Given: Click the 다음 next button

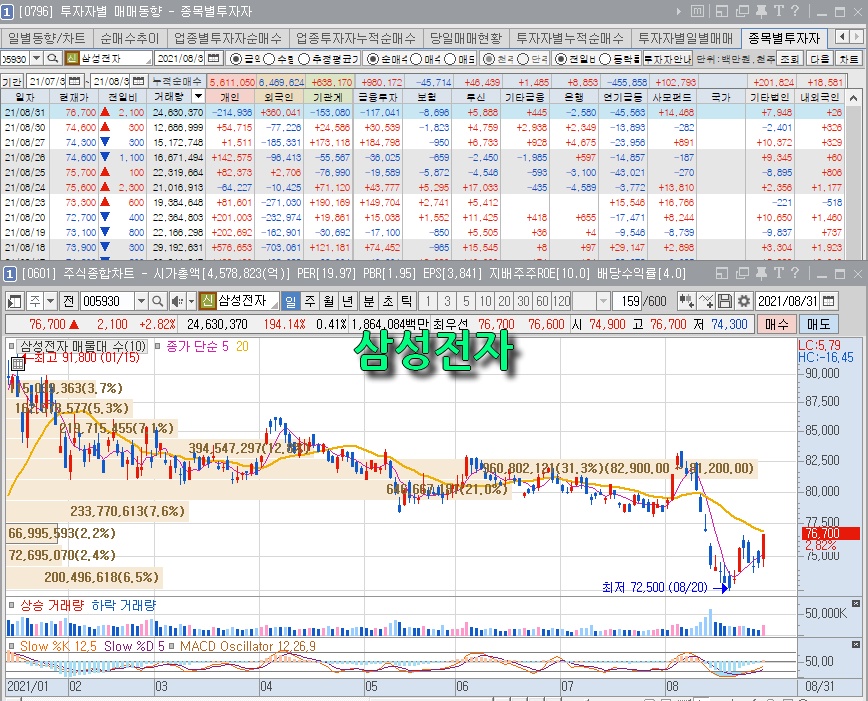Looking at the screenshot, I should tap(819, 59).
